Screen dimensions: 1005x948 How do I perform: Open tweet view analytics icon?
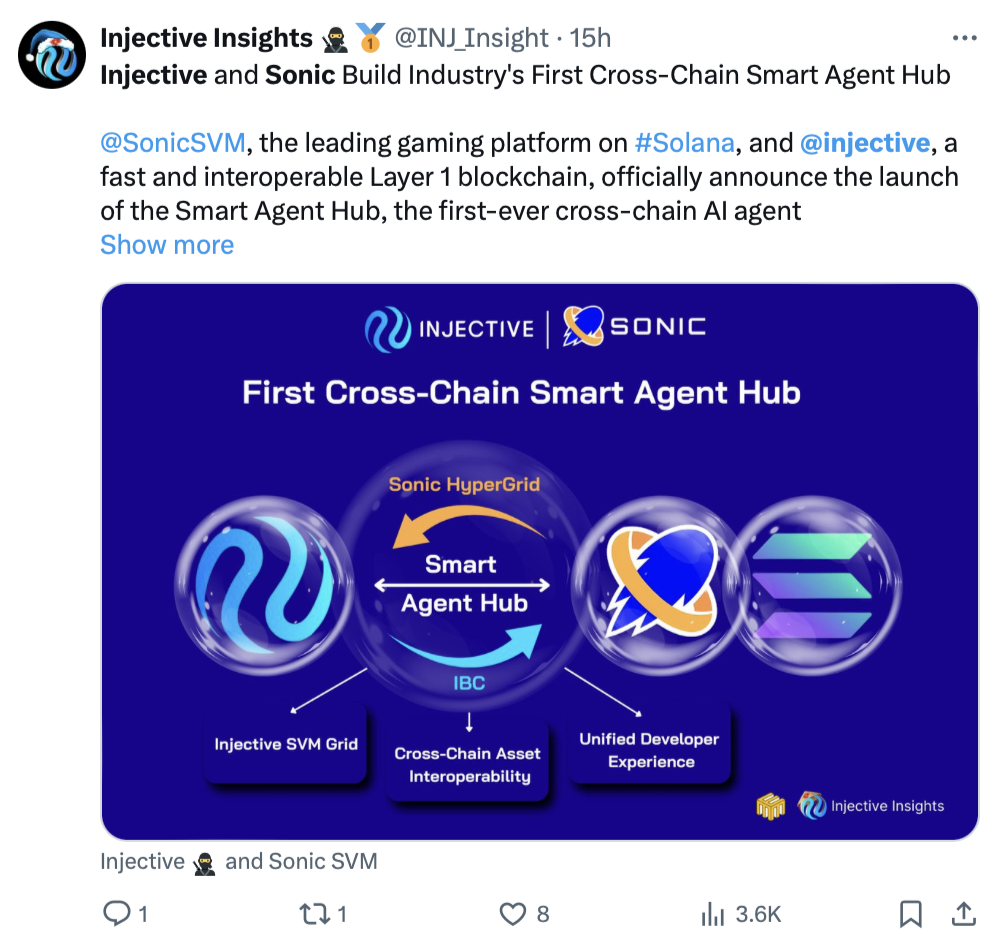tap(713, 913)
